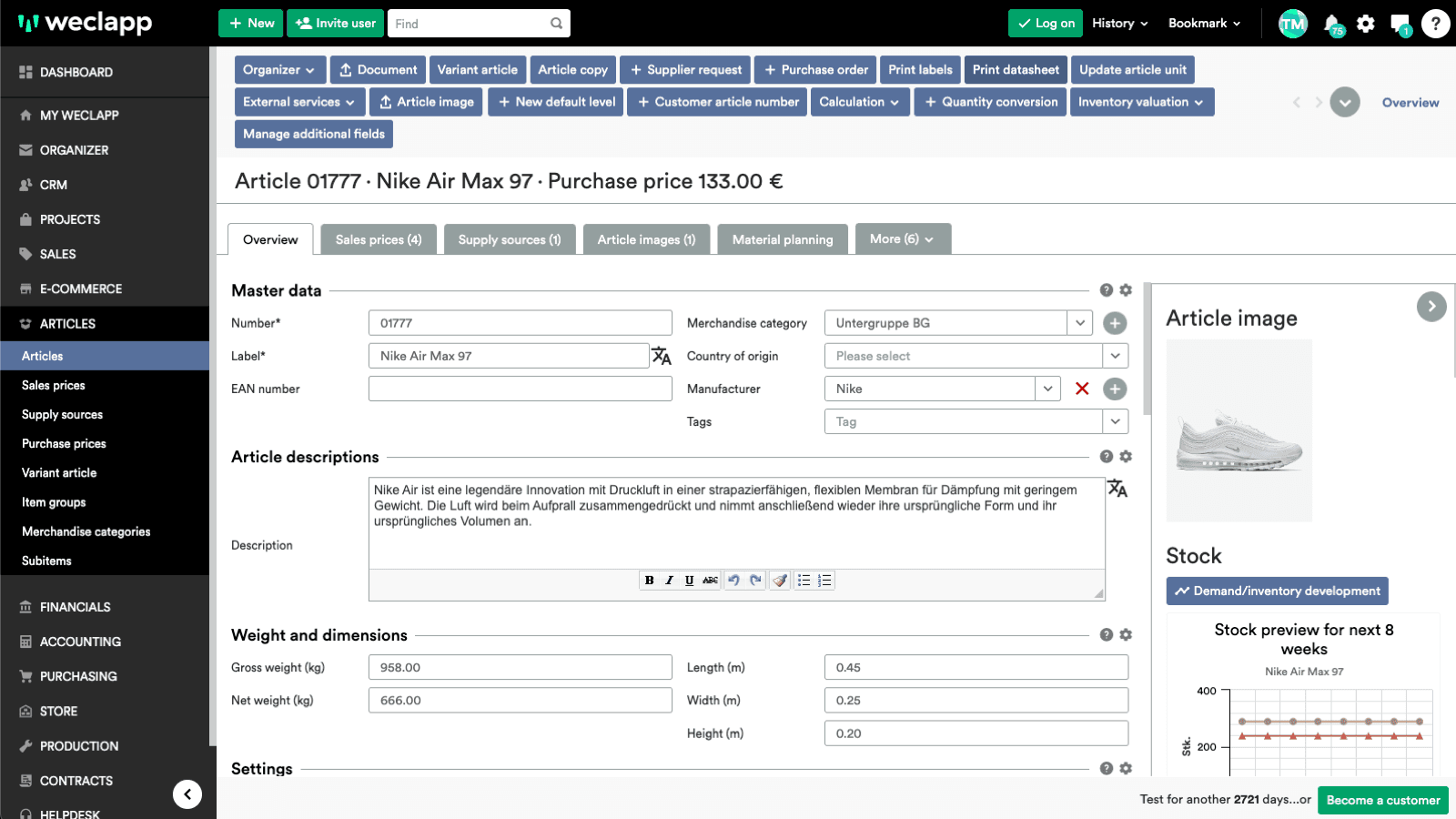Click into the EAN number field
Image resolution: width=1456 pixels, height=819 pixels.
tap(520, 389)
